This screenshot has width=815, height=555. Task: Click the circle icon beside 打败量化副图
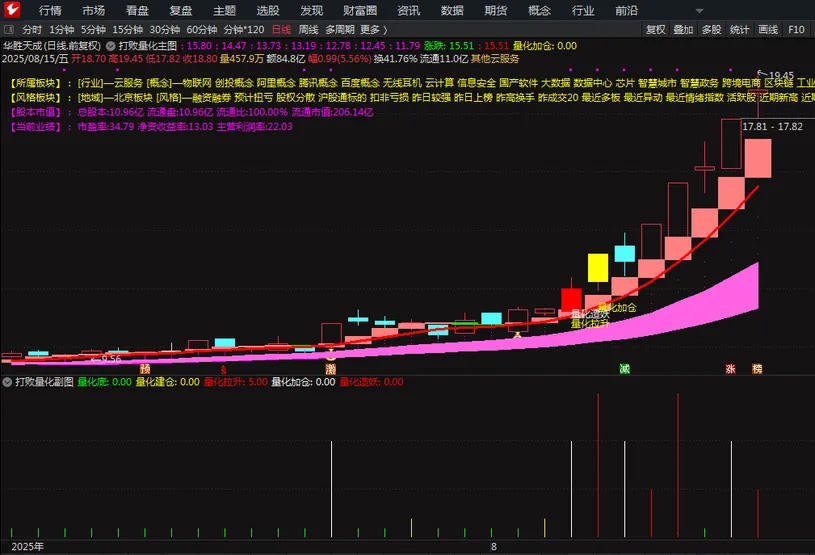coord(8,382)
